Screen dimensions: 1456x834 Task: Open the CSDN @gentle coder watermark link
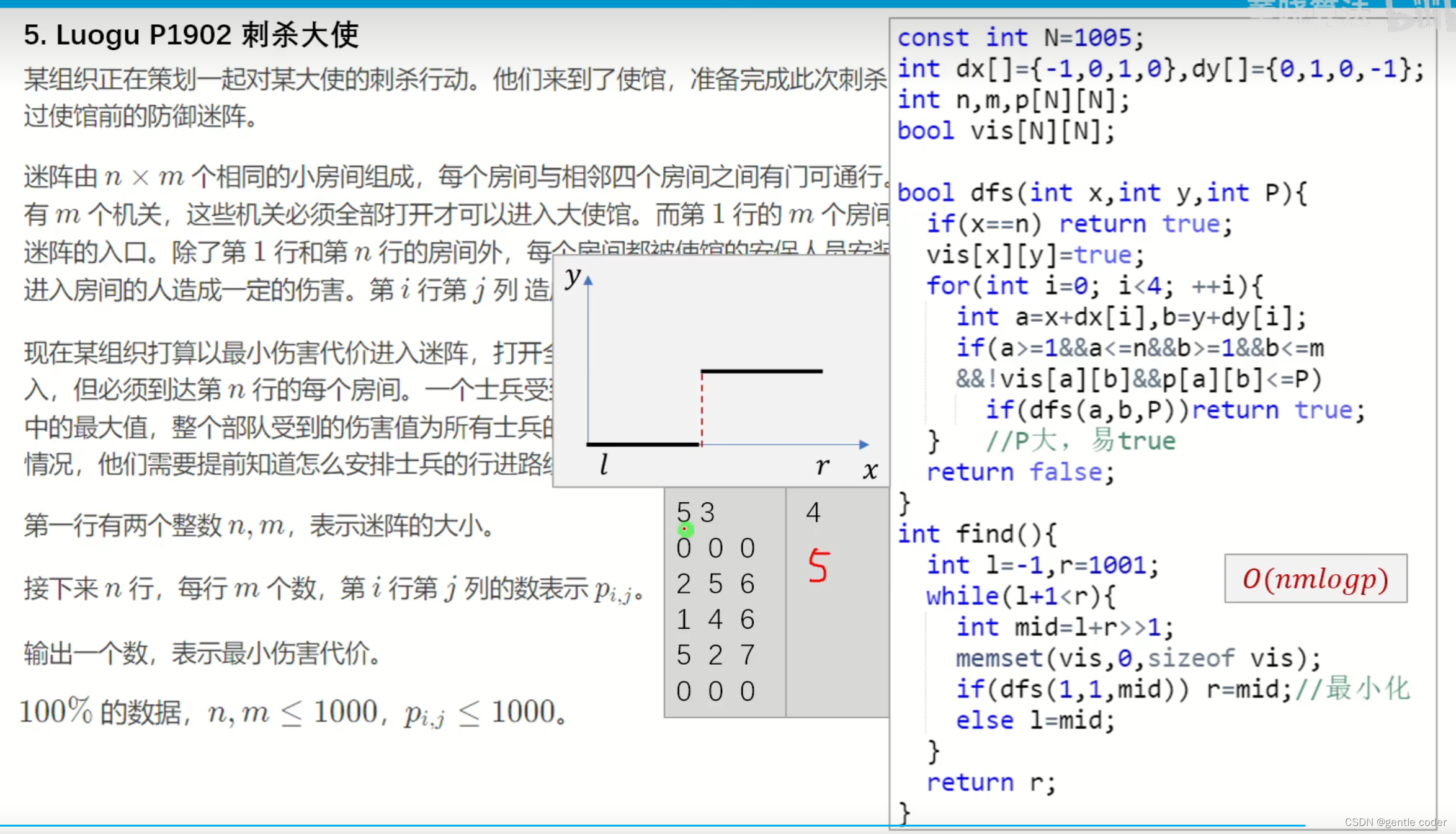coord(1398,822)
